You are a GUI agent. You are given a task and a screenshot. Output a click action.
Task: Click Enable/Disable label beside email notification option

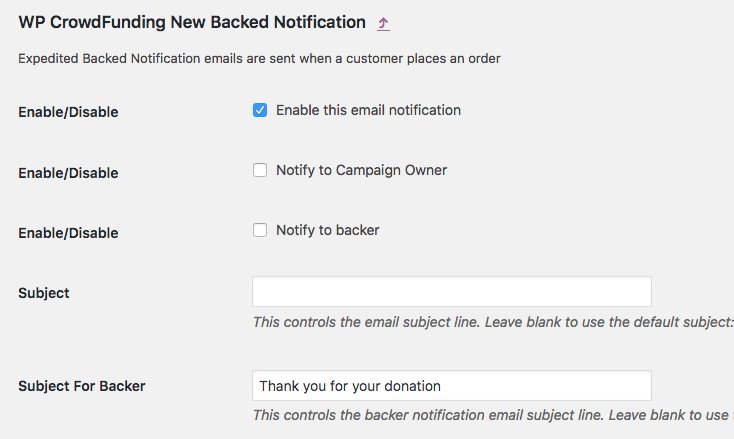coord(68,112)
